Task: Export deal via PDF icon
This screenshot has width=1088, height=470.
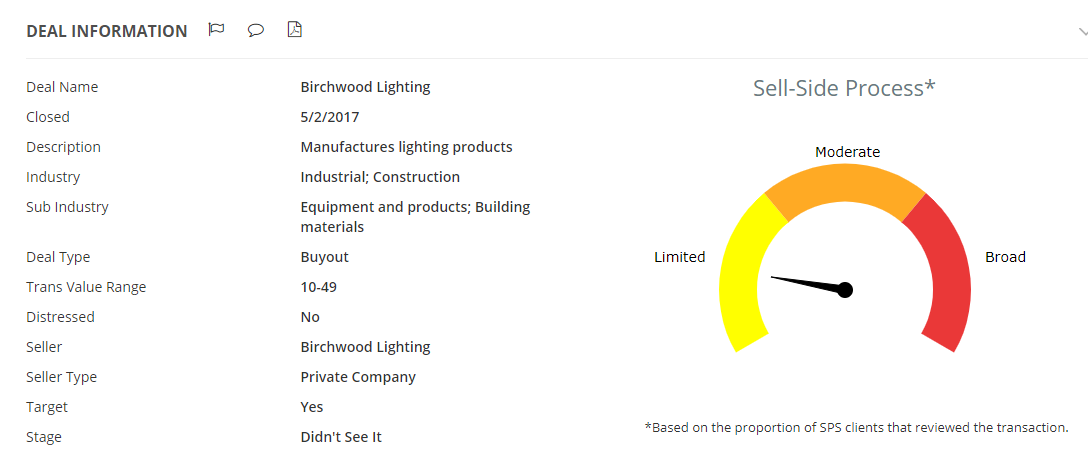Action: click(295, 30)
